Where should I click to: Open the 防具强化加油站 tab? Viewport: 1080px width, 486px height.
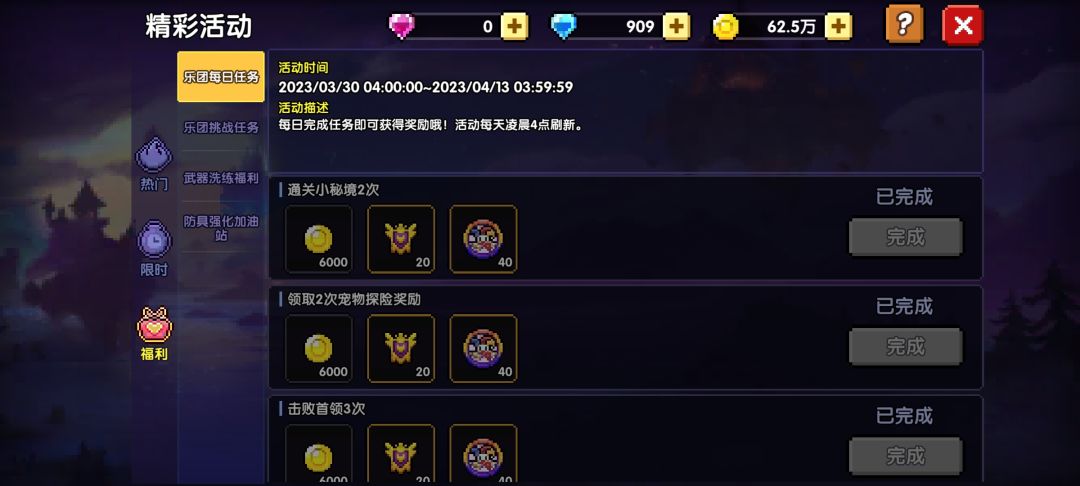point(221,229)
